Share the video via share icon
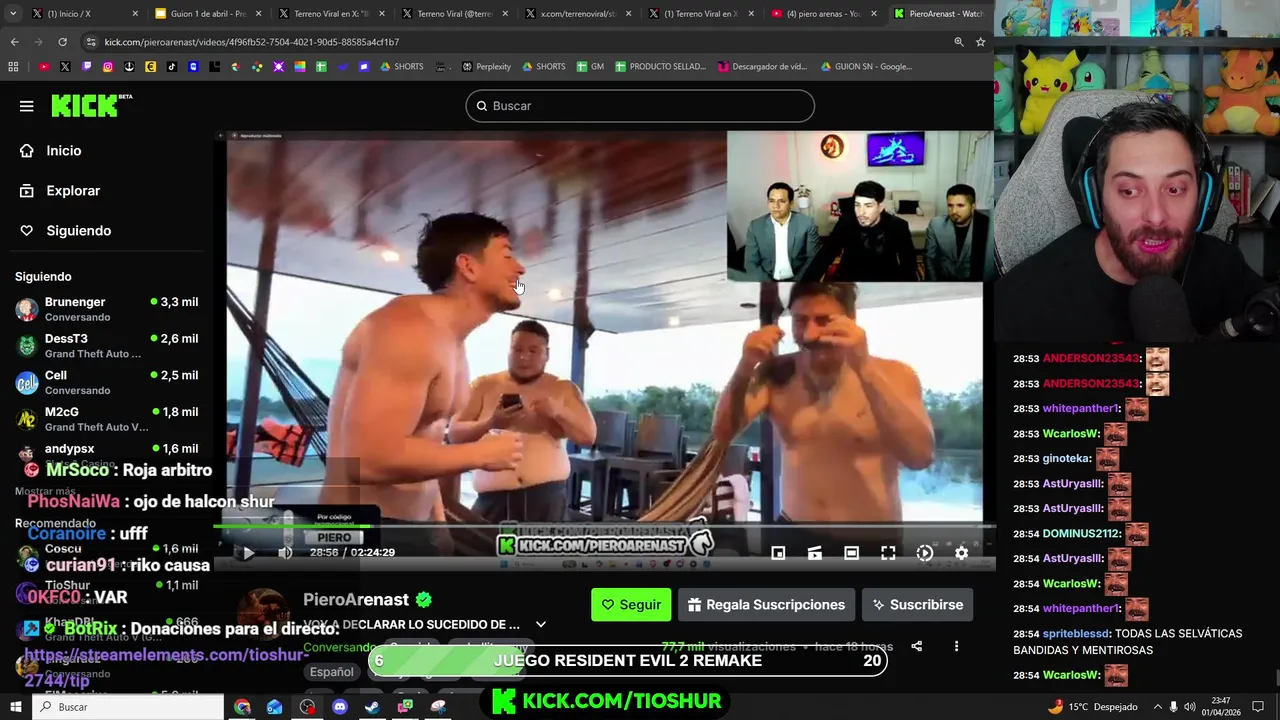This screenshot has height=720, width=1280. (x=916, y=646)
